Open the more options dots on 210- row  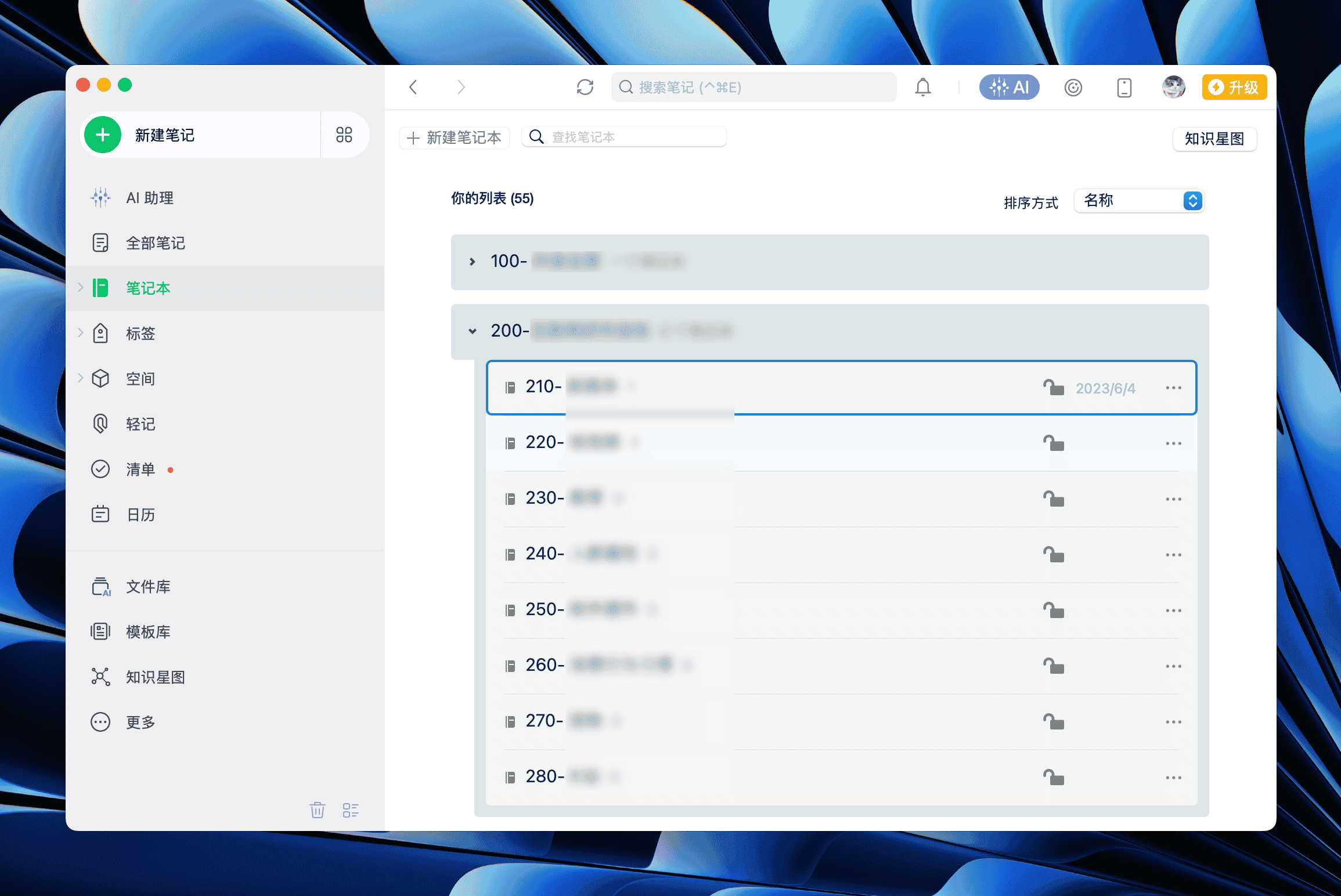tap(1173, 388)
